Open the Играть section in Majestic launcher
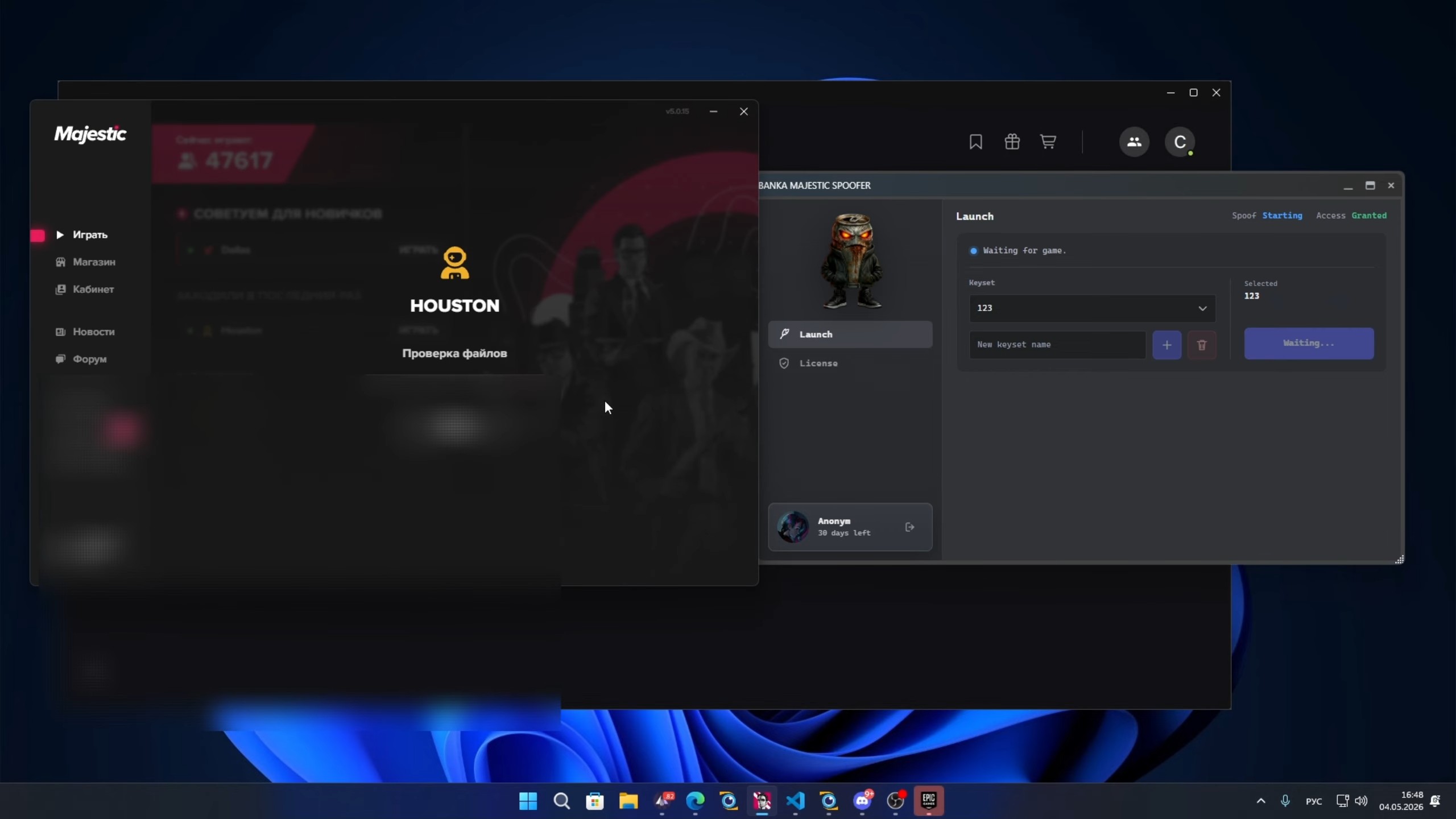This screenshot has height=819, width=1456. pos(81,235)
